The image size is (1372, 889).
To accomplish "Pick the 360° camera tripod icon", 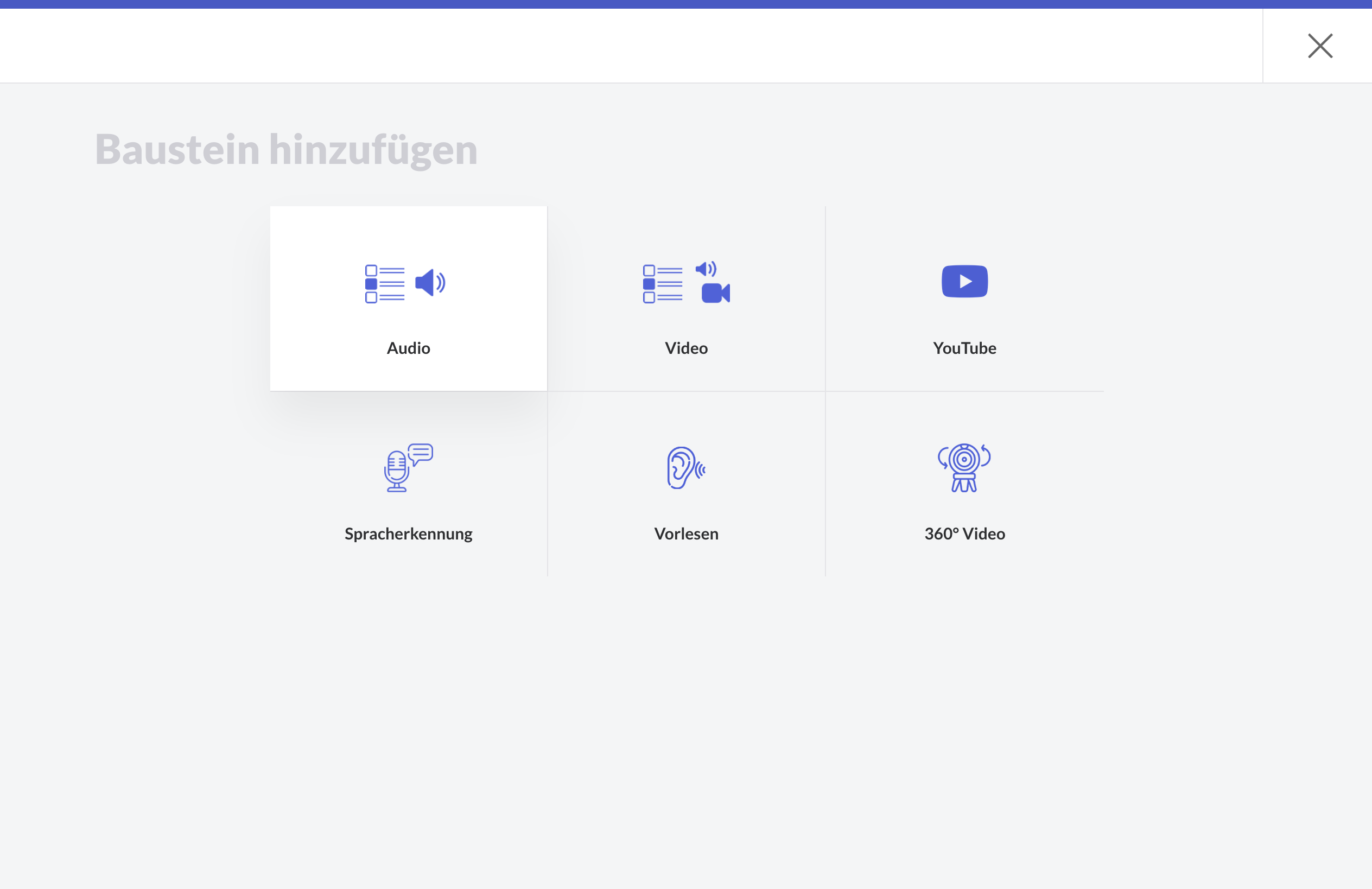I will (x=964, y=467).
